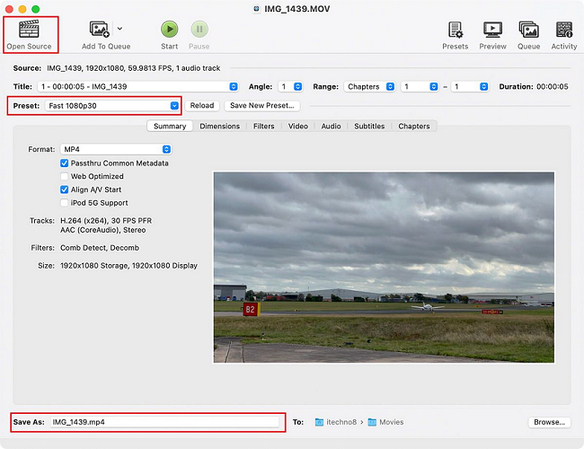Click the 1920x1080 Storage size text
Viewport: 584px width, 449px height.
[x=129, y=266]
